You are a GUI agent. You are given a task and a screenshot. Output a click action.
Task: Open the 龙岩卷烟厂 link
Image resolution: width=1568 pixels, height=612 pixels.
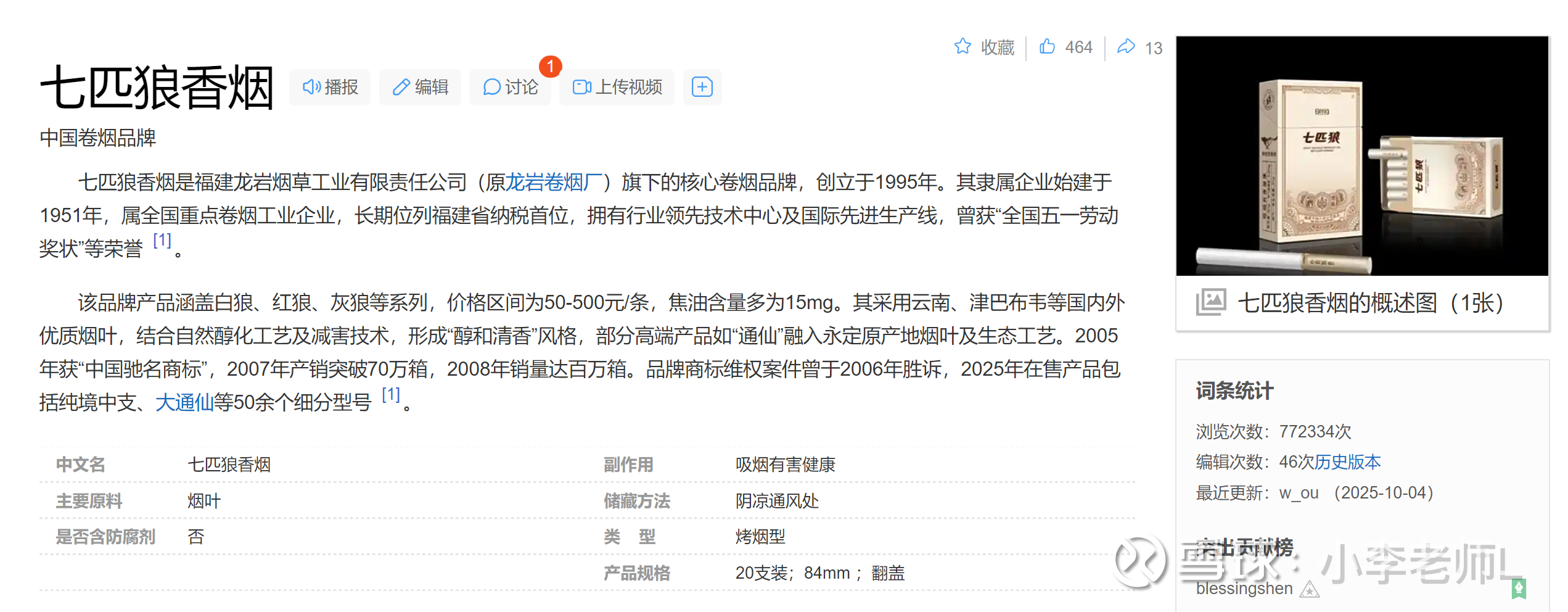pos(553,182)
